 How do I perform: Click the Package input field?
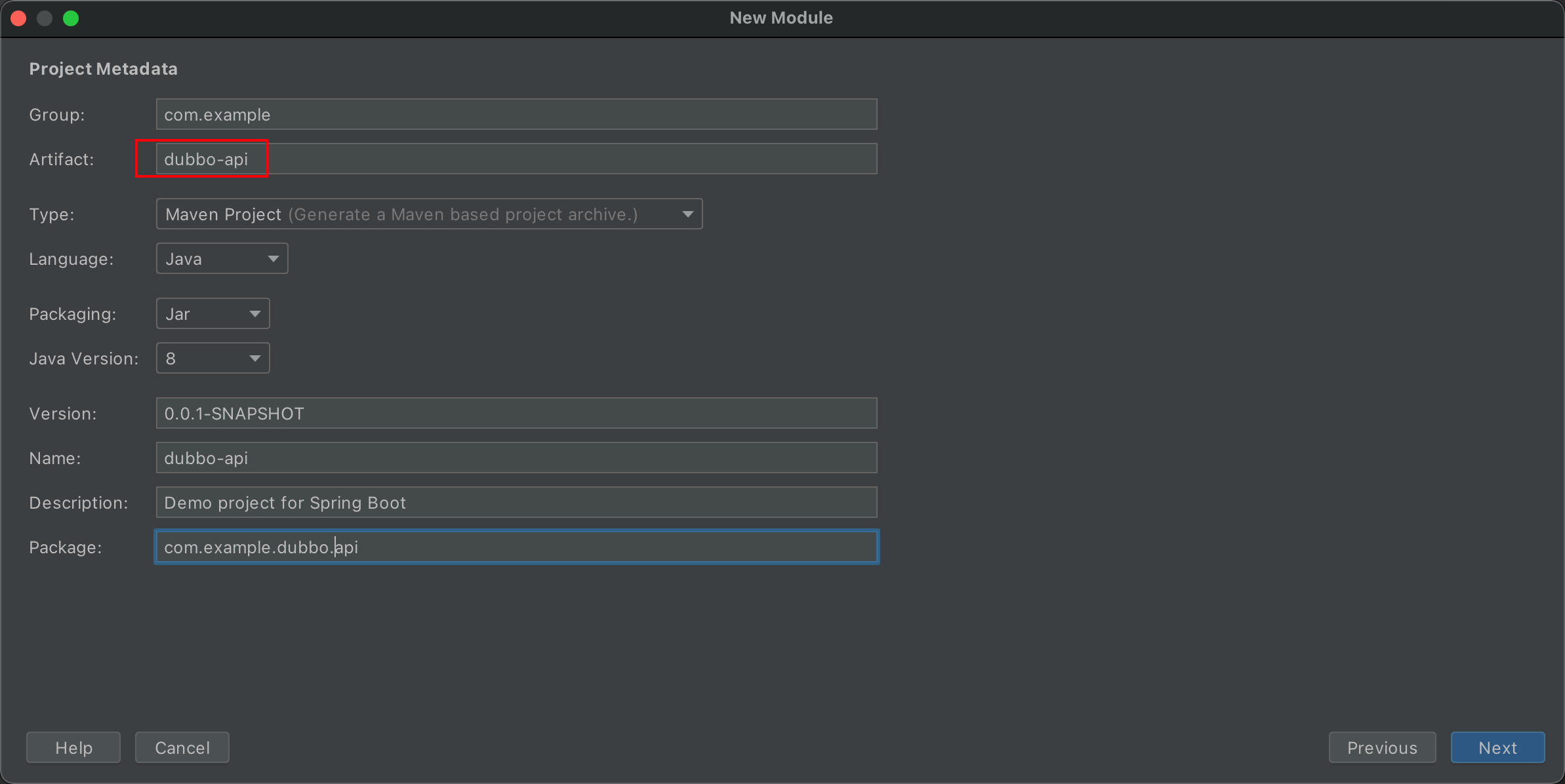pos(516,547)
